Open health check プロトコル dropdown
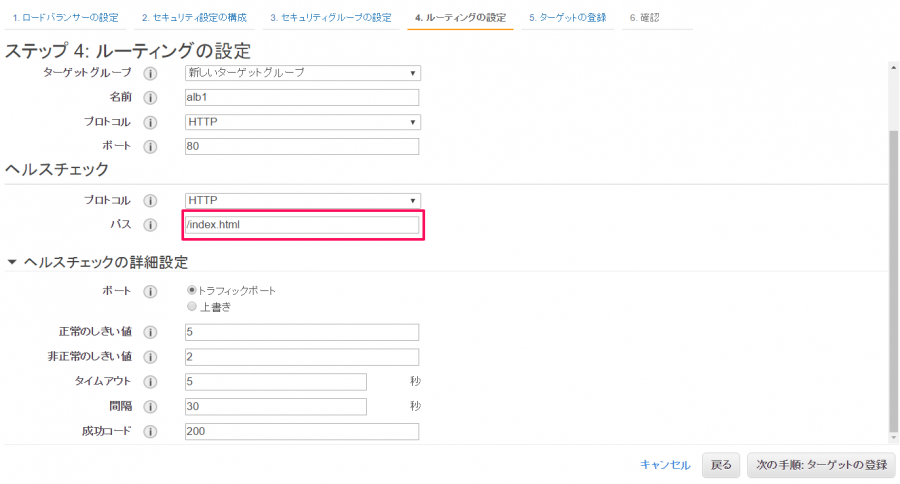The image size is (900, 484). coord(302,200)
